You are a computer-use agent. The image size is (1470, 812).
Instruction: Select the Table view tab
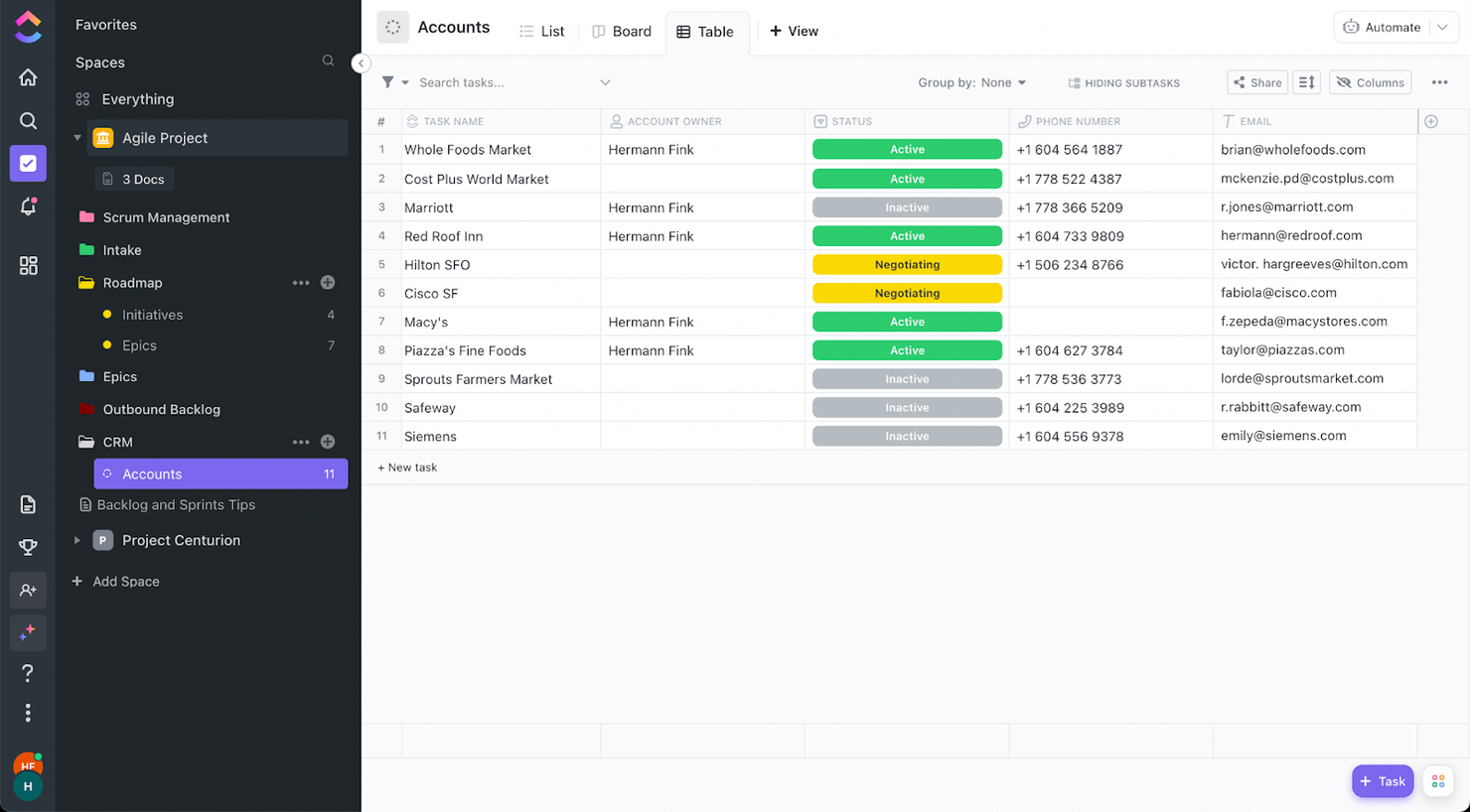(705, 32)
